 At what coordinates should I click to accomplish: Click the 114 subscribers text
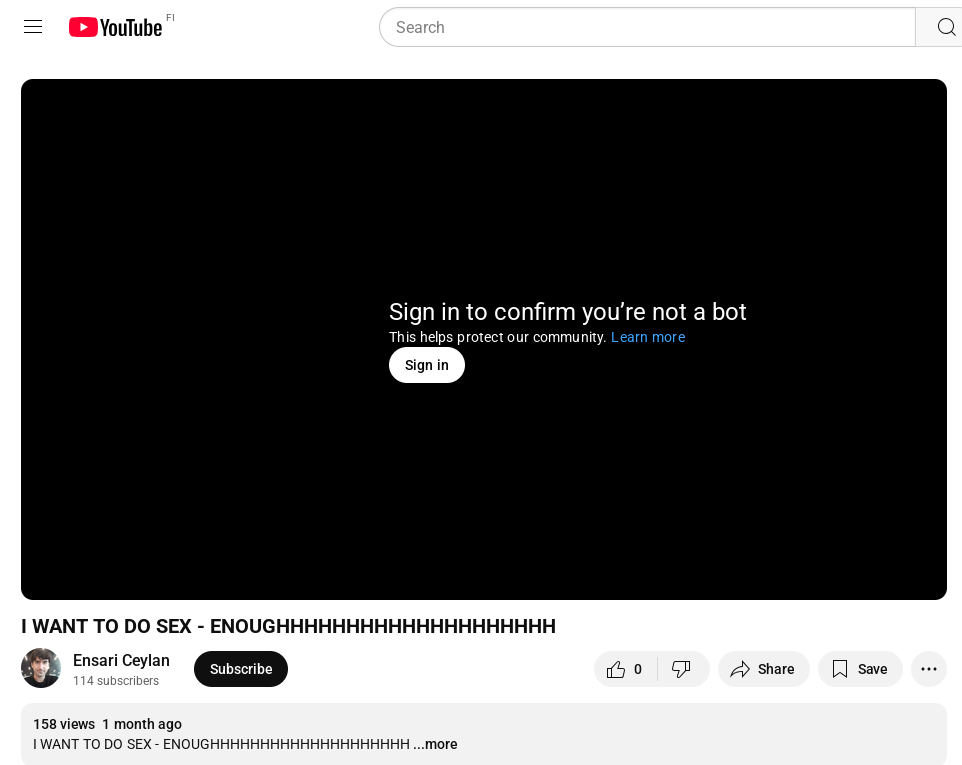[x=116, y=680]
